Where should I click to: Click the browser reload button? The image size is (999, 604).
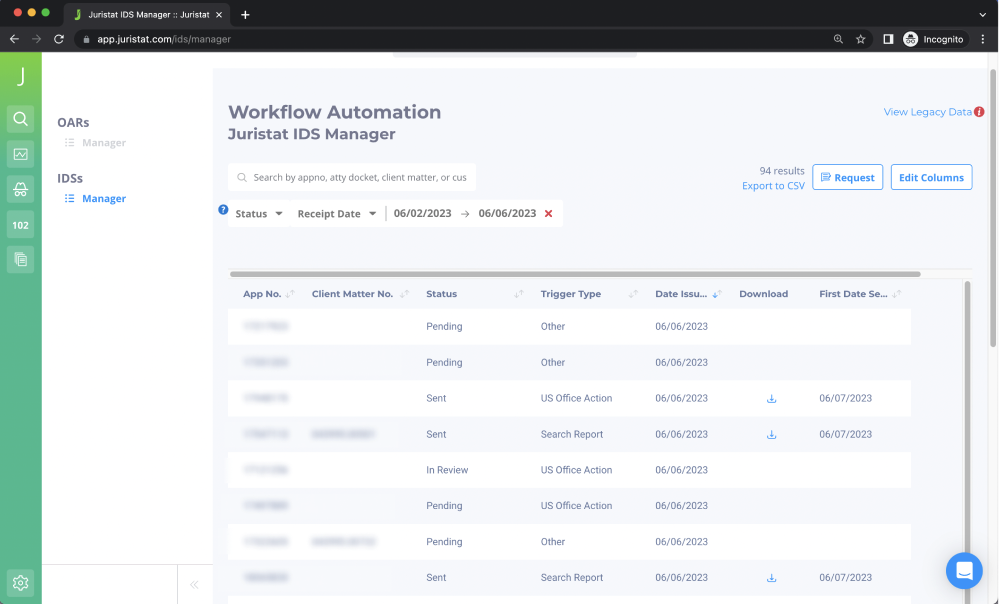click(x=59, y=39)
